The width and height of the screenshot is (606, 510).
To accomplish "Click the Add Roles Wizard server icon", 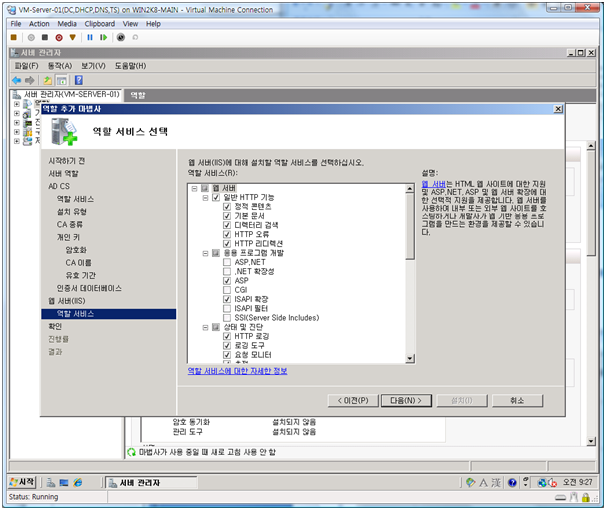I will tap(64, 132).
